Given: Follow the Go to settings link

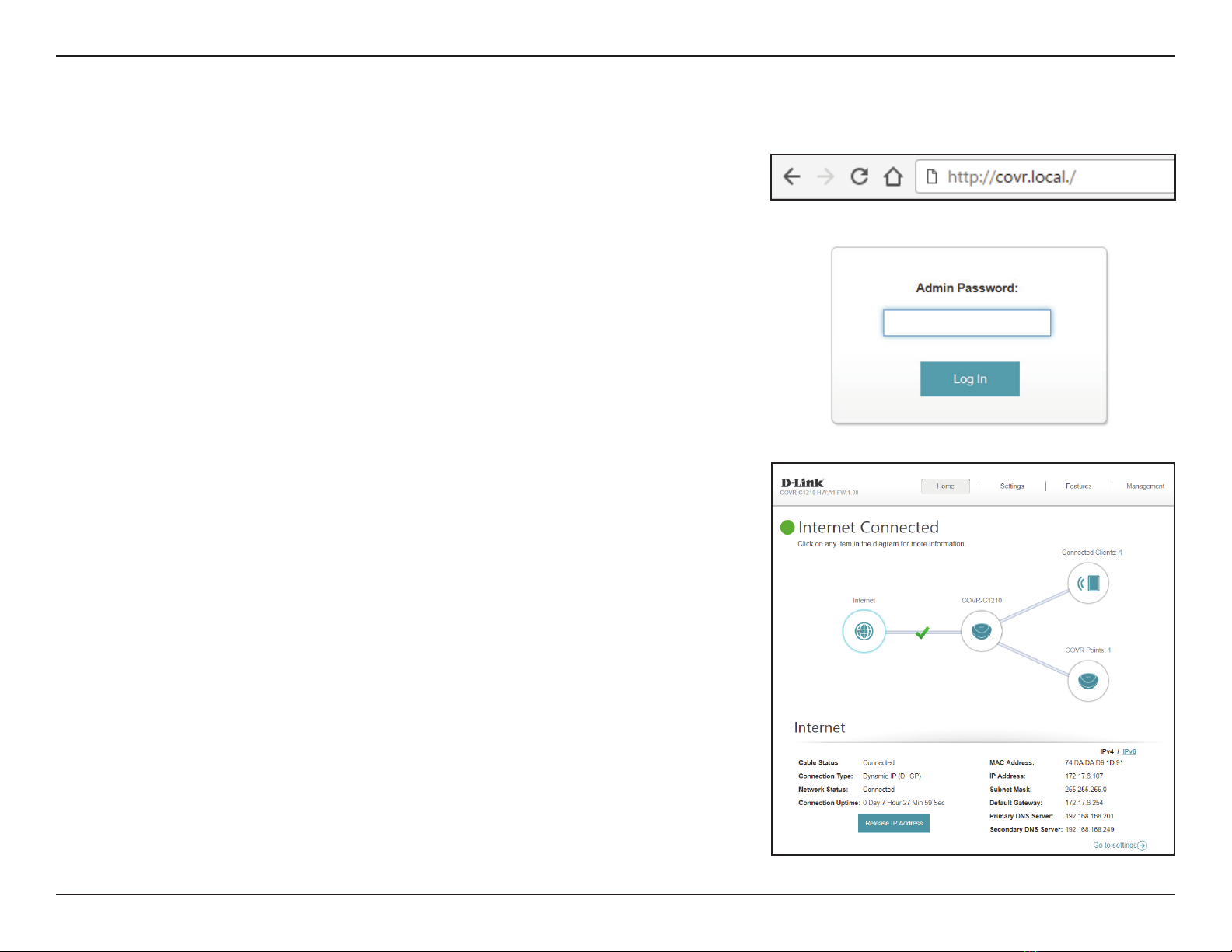Looking at the screenshot, I should pyautogui.click(x=1115, y=846).
